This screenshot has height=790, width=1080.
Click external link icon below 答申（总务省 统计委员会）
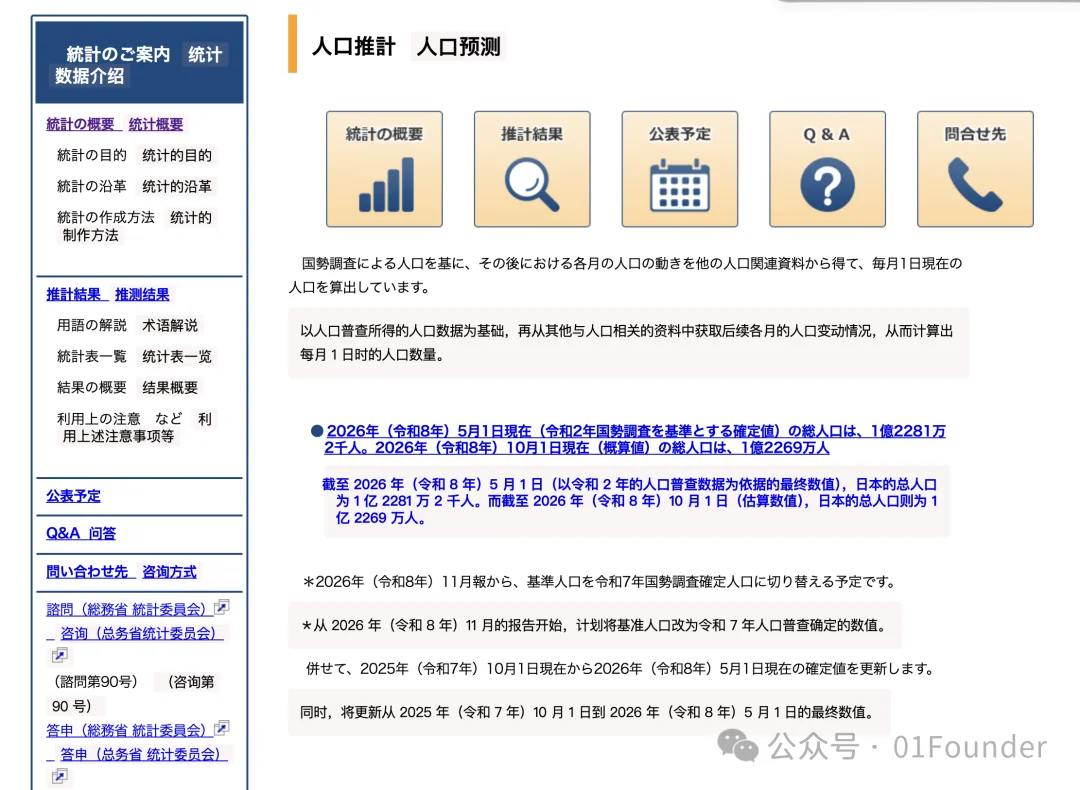60,776
